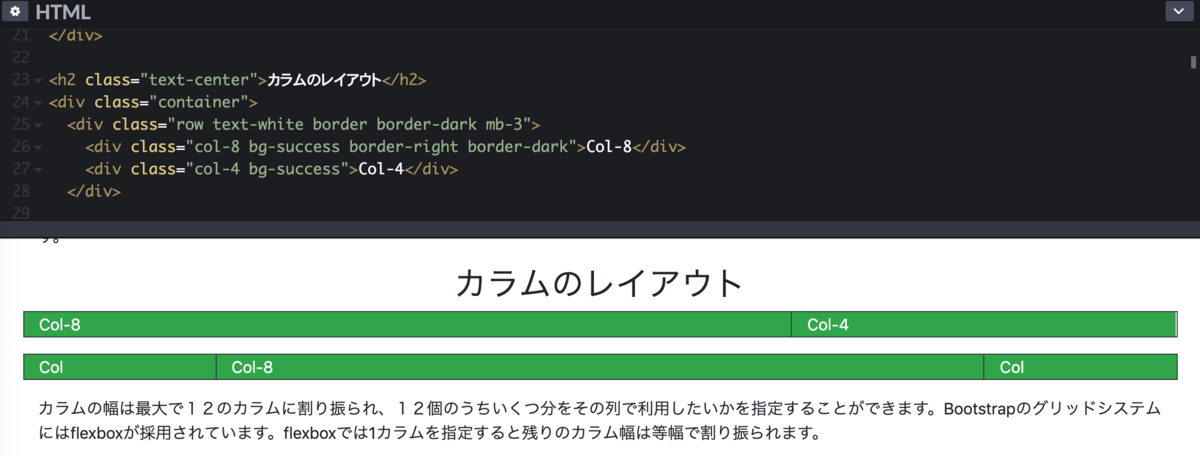Click the Col-8 cell in the first preview row
1200x456 pixels.
[407, 324]
